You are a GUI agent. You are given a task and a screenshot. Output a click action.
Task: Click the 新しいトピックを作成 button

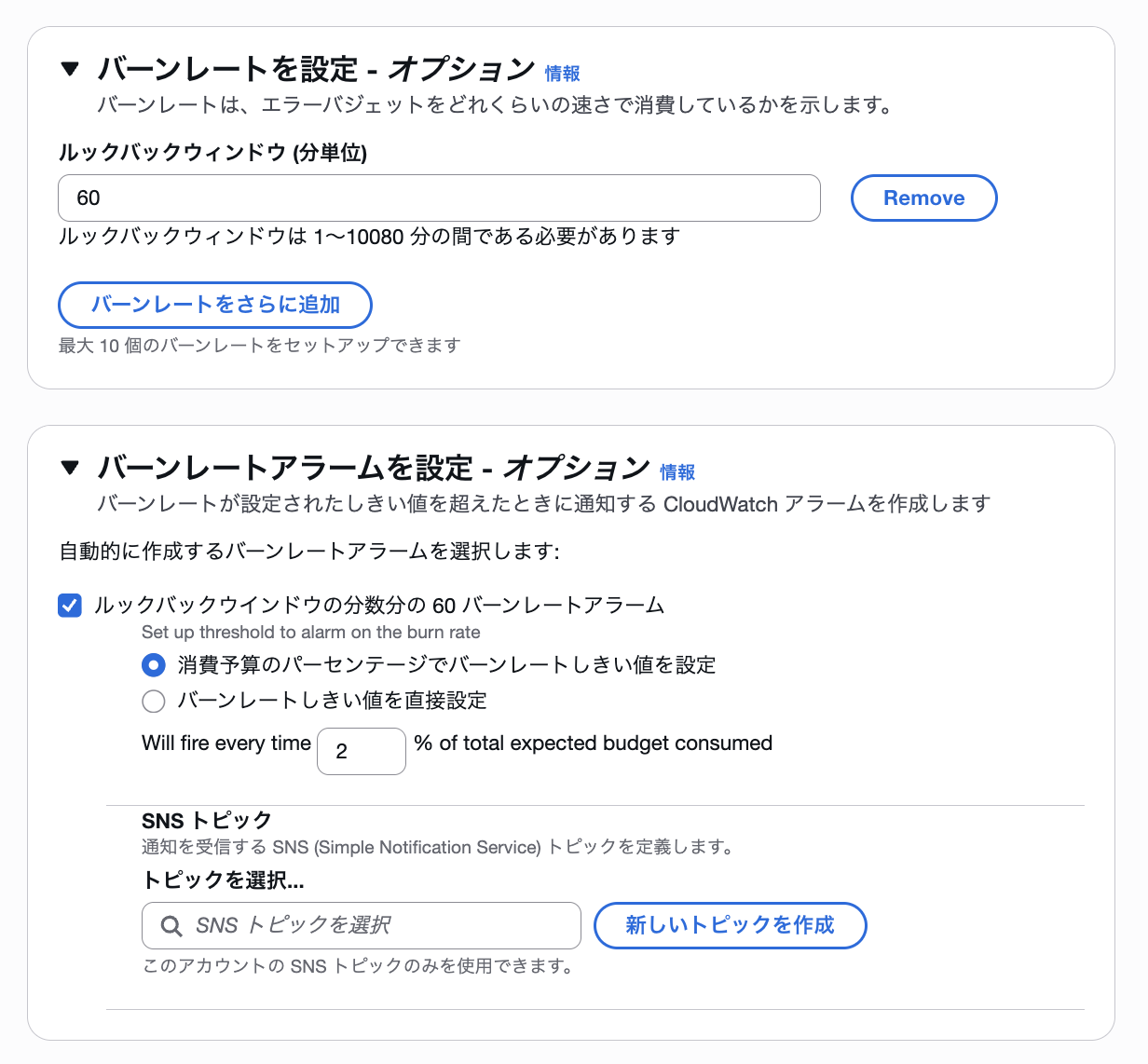point(730,925)
